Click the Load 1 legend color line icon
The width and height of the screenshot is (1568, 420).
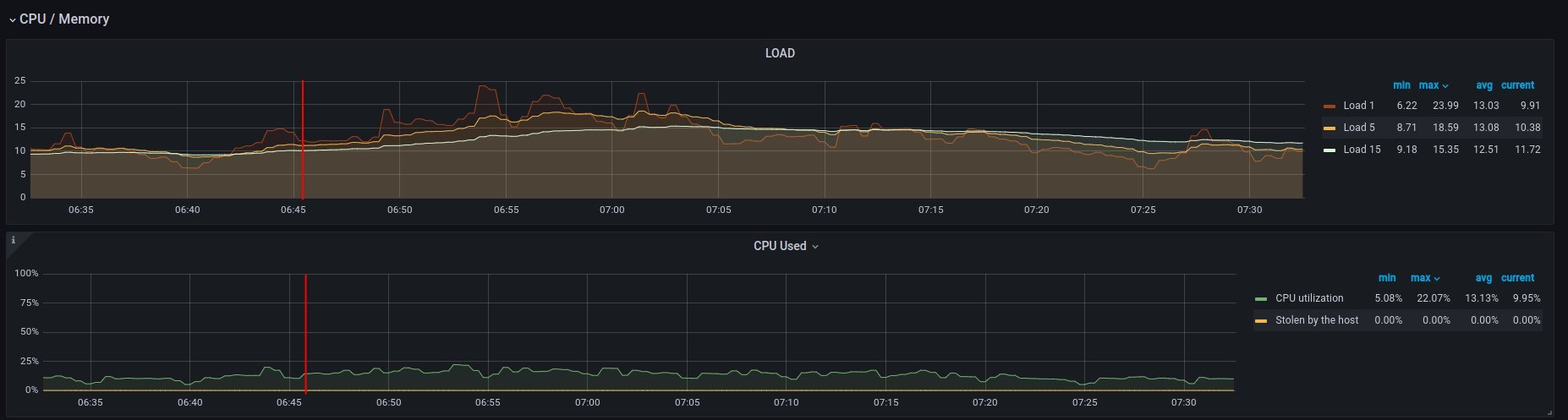pos(1330,106)
